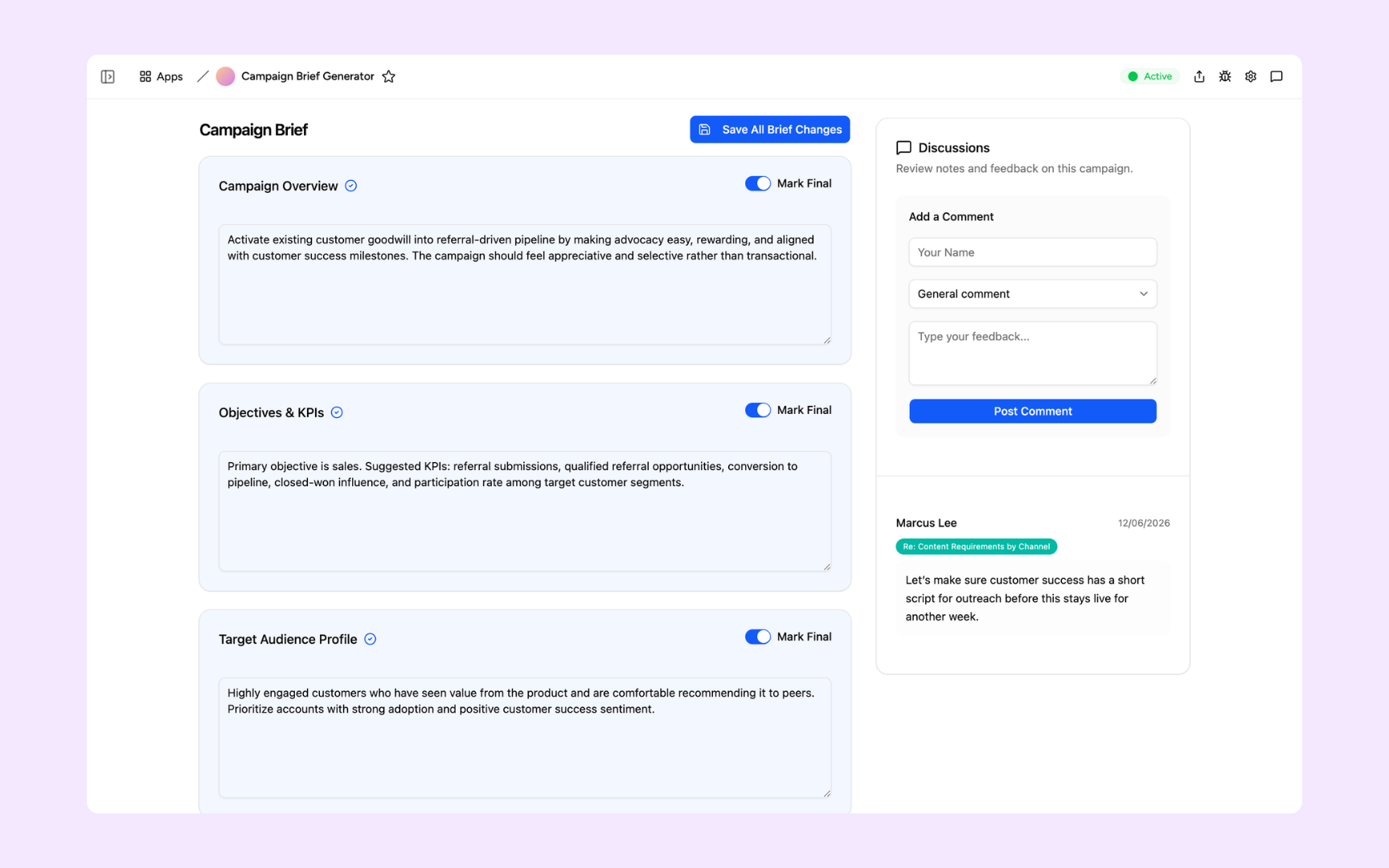Click Save All Brief Changes button

tap(770, 129)
